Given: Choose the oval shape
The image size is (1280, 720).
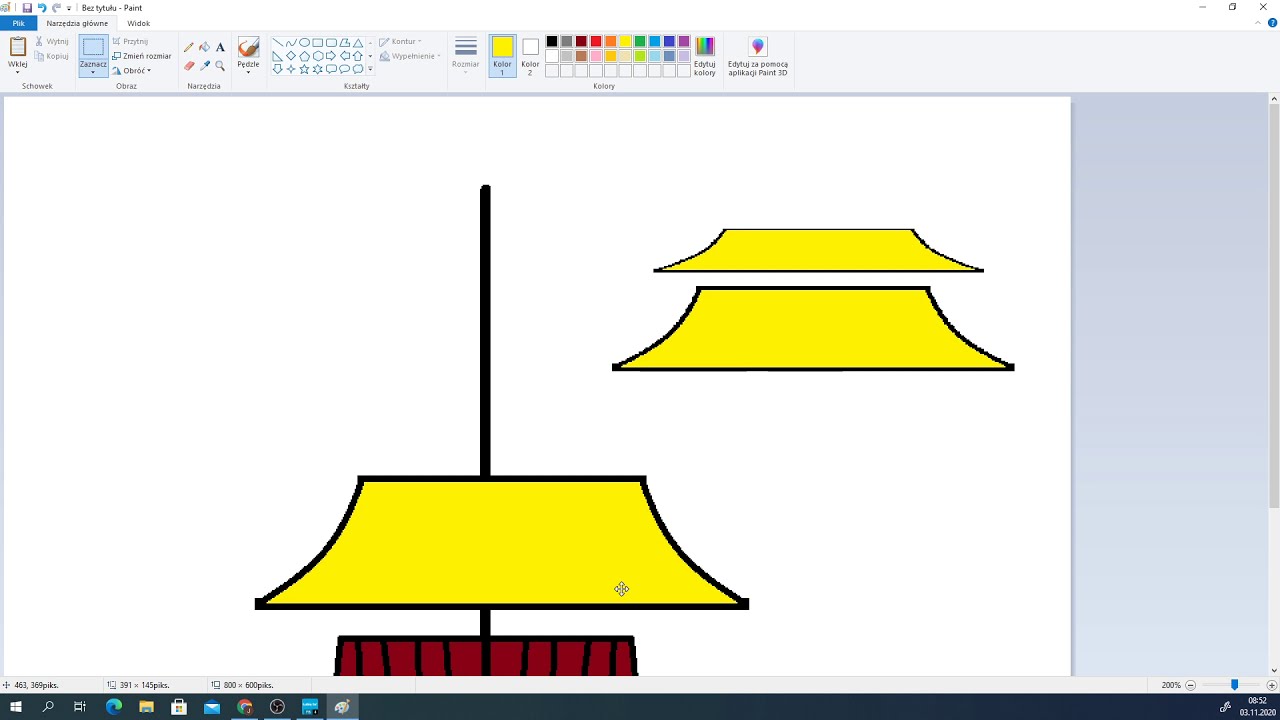Looking at the screenshot, I should pos(304,43).
